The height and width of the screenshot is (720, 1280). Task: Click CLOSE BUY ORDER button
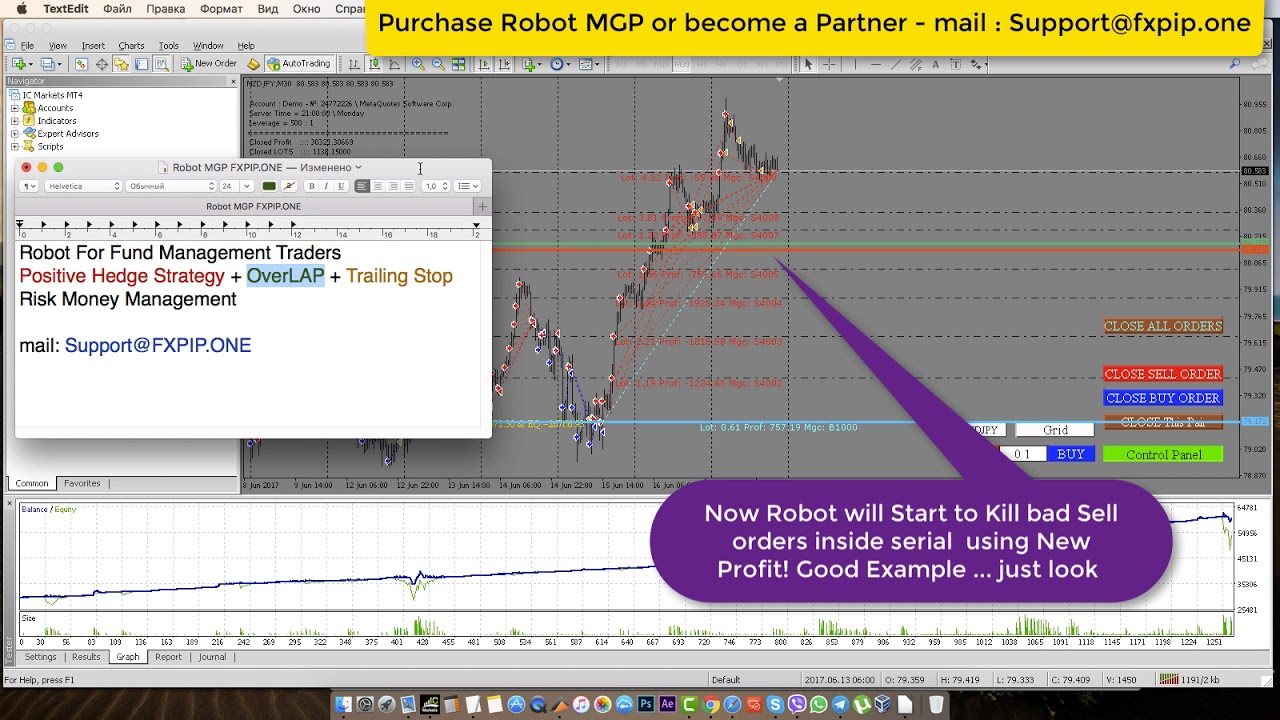[1163, 398]
